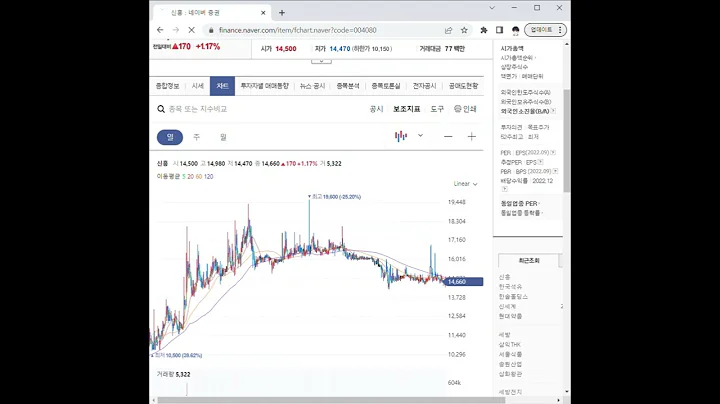
Task: Open the 시세 tab
Action: coord(197,86)
